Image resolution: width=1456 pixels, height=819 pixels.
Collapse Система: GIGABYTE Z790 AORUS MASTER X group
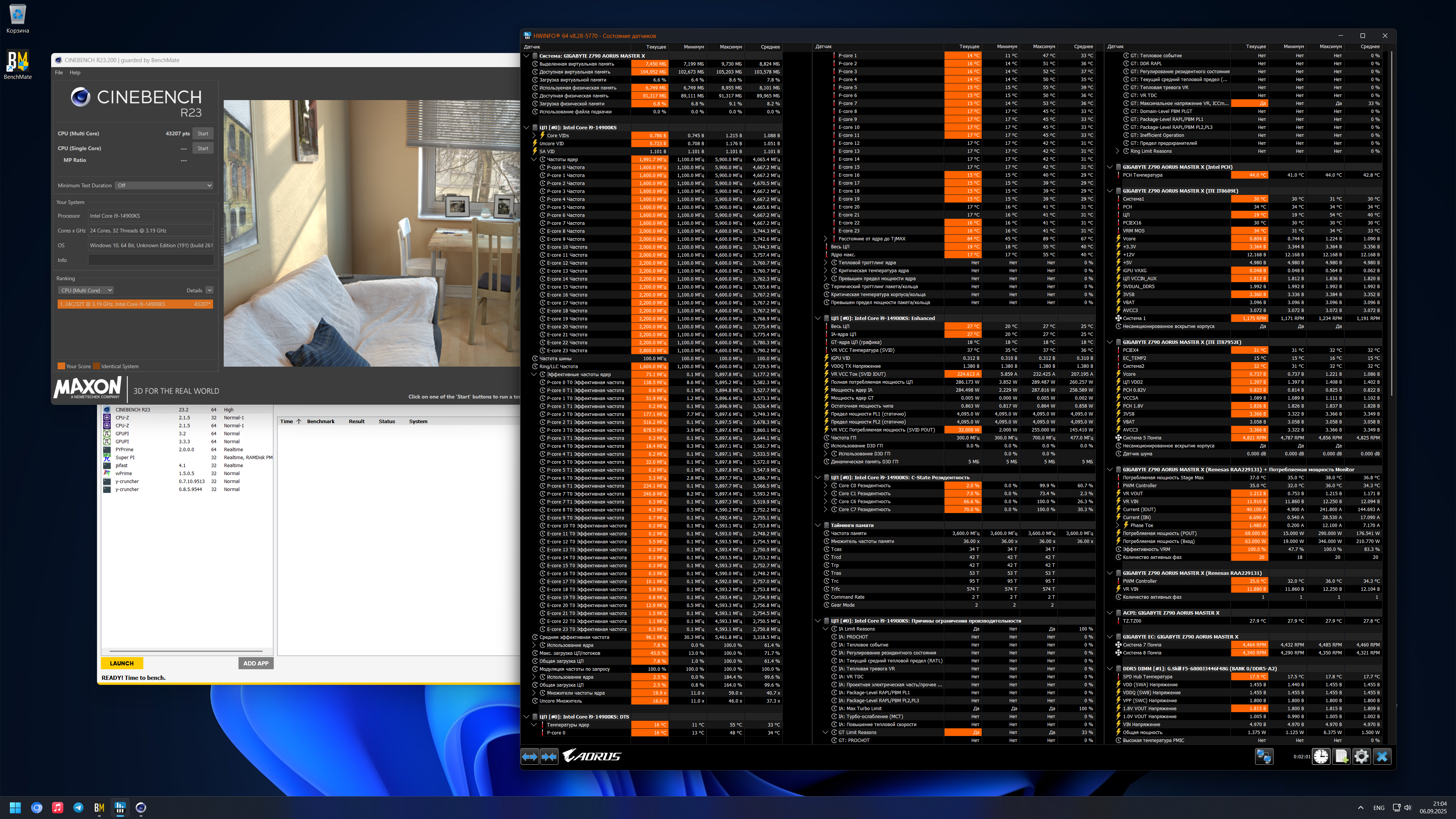pos(526,56)
